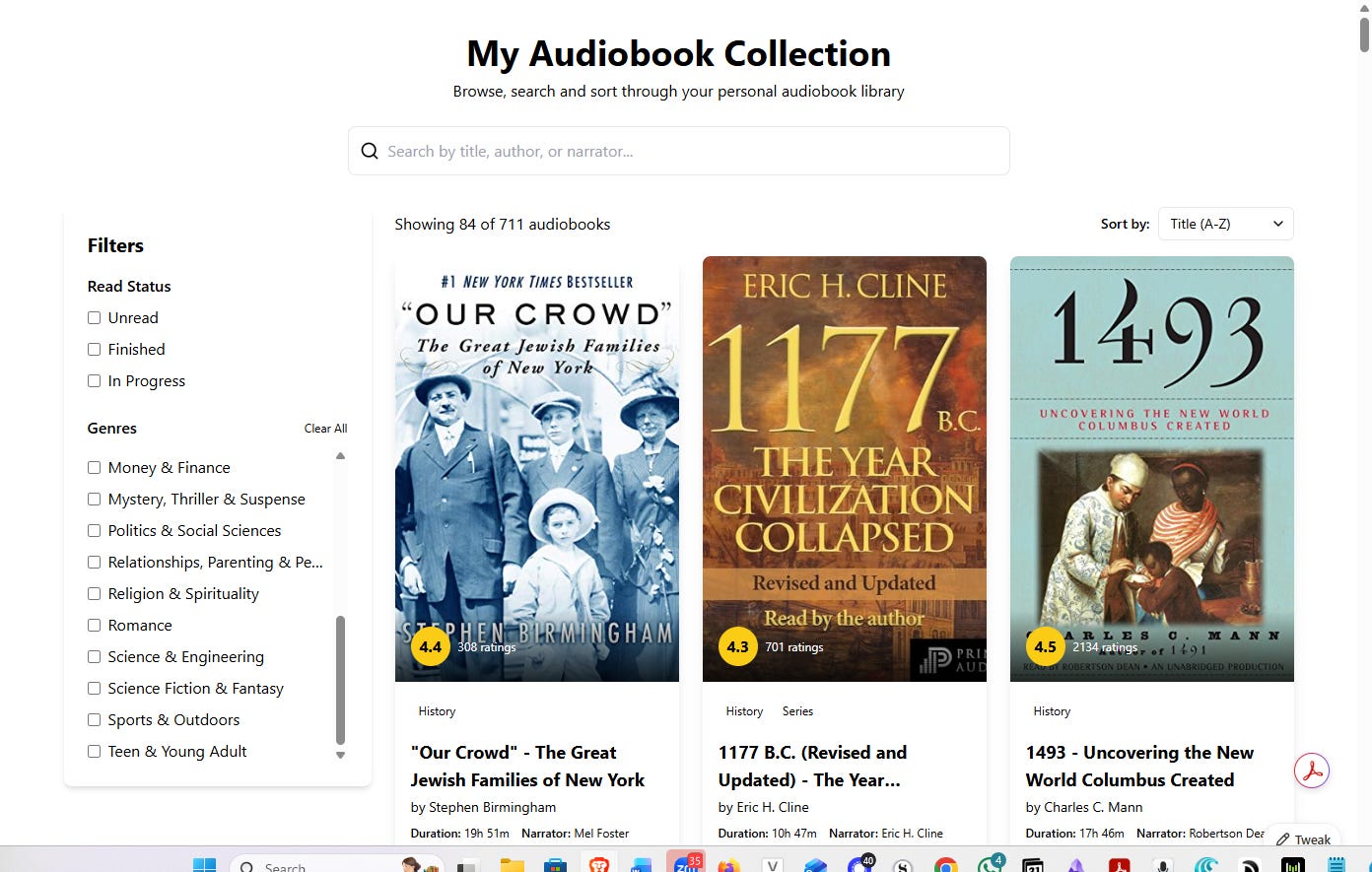The height and width of the screenshot is (872, 1372).
Task: Click the History tag under Our Crowd
Action: [x=437, y=711]
